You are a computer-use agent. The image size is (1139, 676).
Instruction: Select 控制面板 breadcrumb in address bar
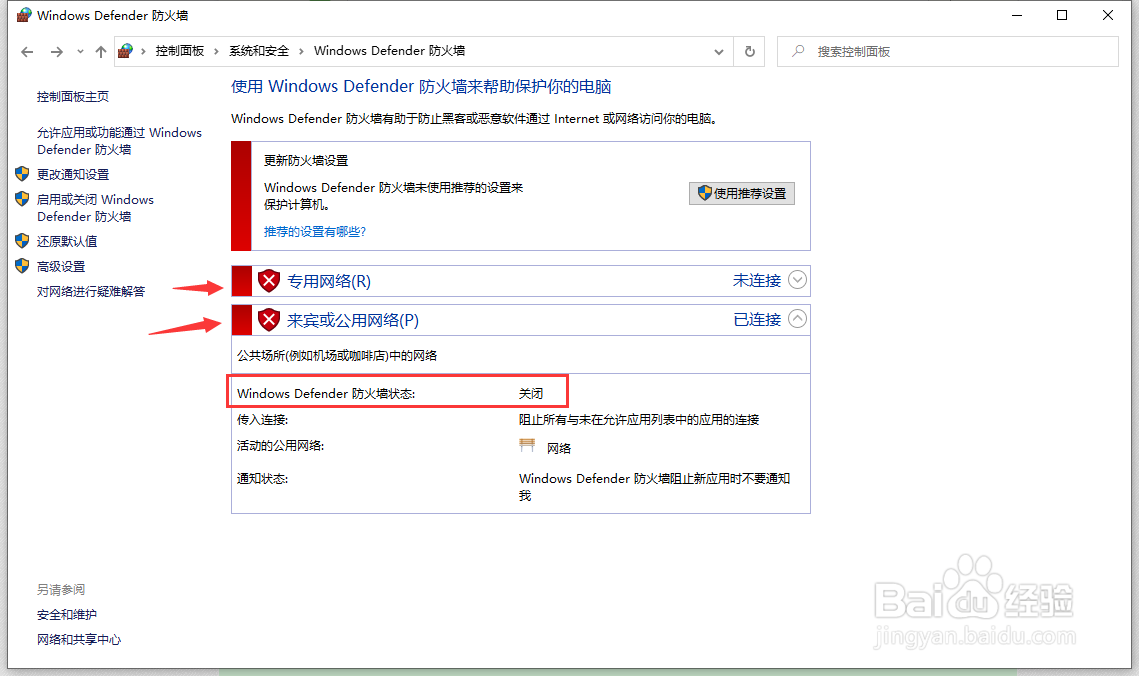(179, 51)
